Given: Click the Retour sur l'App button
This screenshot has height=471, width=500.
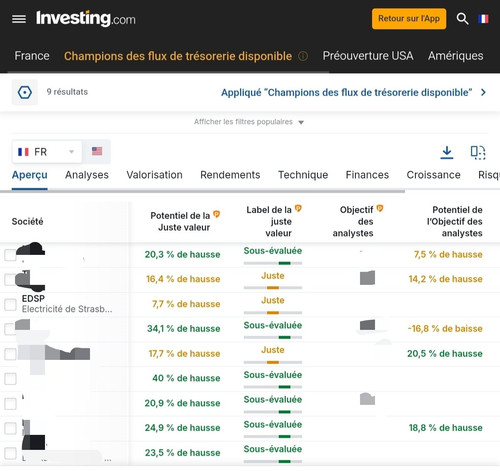Looking at the screenshot, I should click(409, 19).
